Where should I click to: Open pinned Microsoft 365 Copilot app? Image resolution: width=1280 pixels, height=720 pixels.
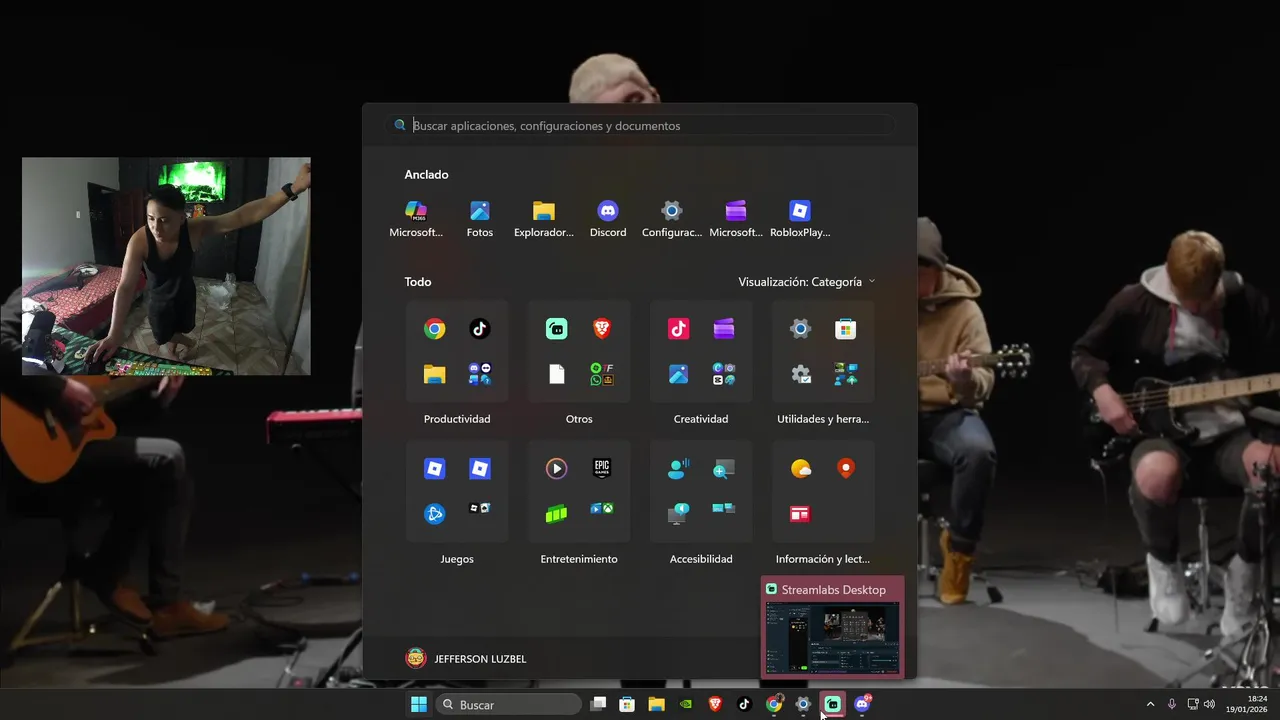click(416, 218)
